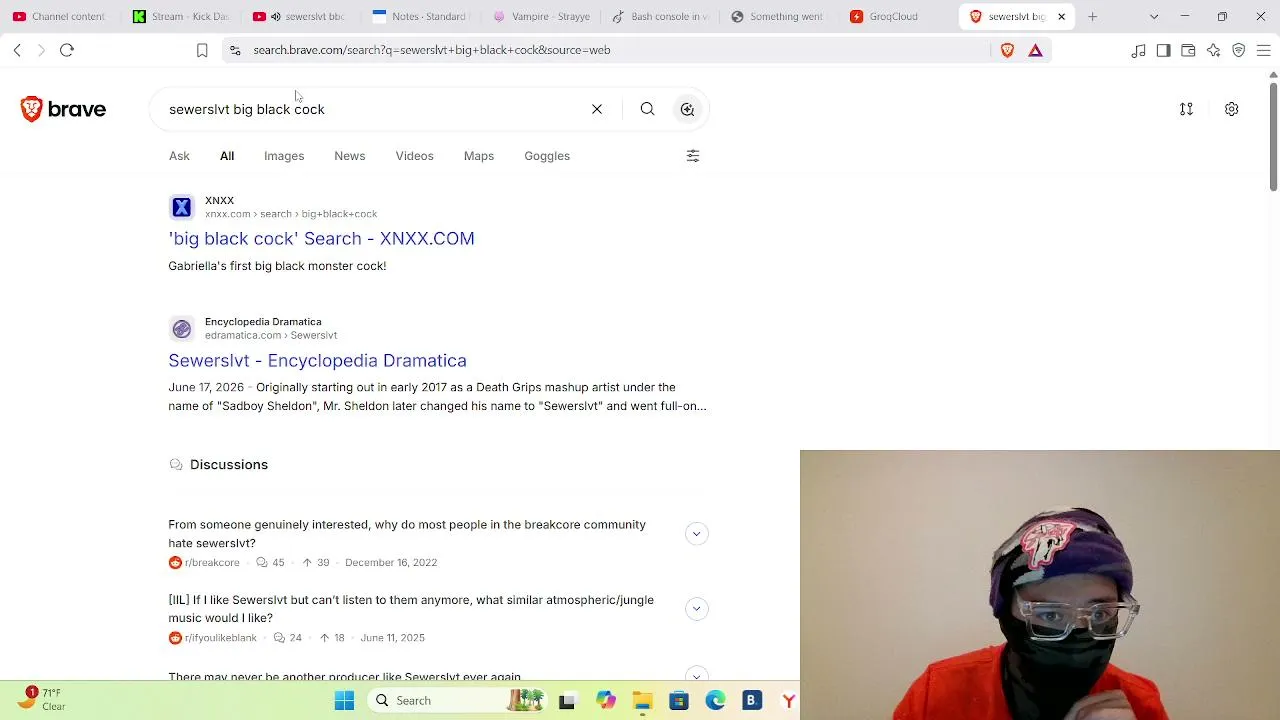Open Brave Shields lion icon
Viewport: 1280px width, 720px height.
tap(1007, 50)
